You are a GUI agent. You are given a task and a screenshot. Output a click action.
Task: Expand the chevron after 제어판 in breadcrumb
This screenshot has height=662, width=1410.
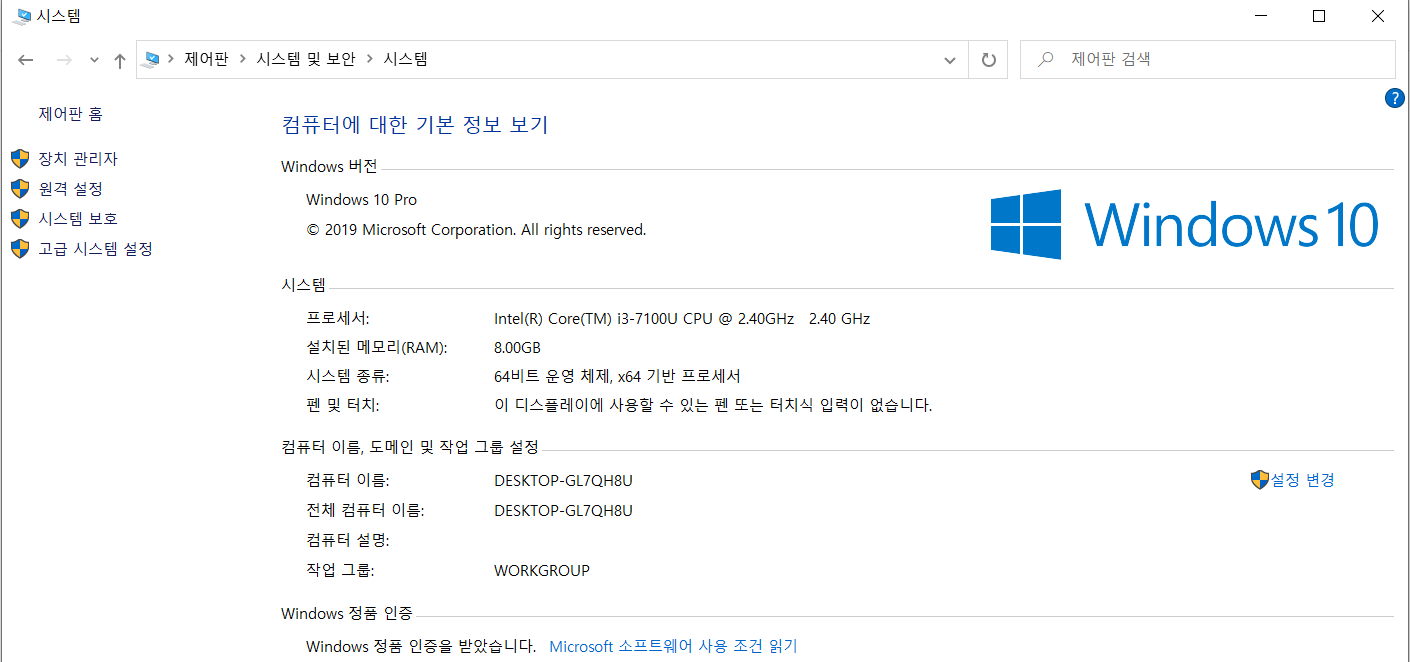pyautogui.click(x=243, y=59)
